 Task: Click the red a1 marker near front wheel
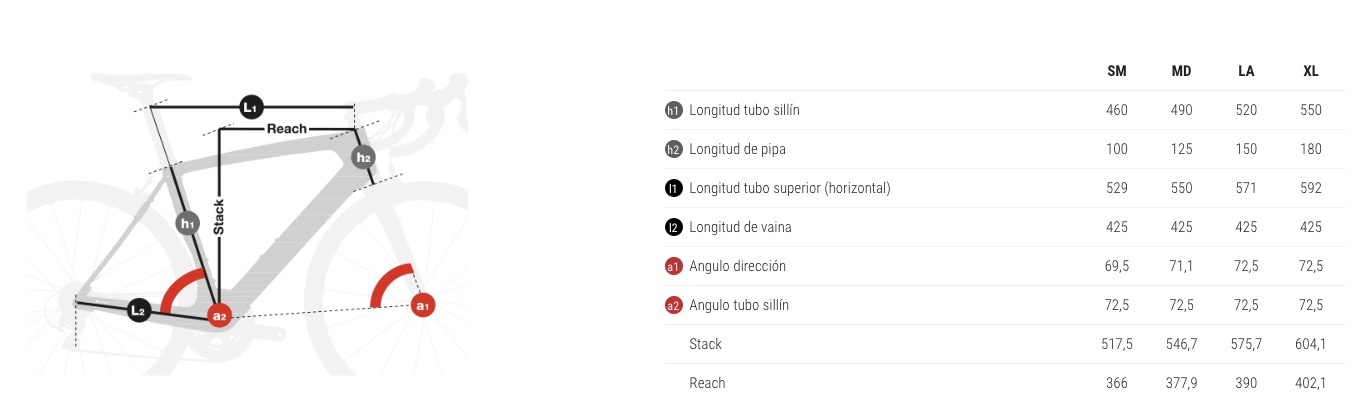point(422,305)
